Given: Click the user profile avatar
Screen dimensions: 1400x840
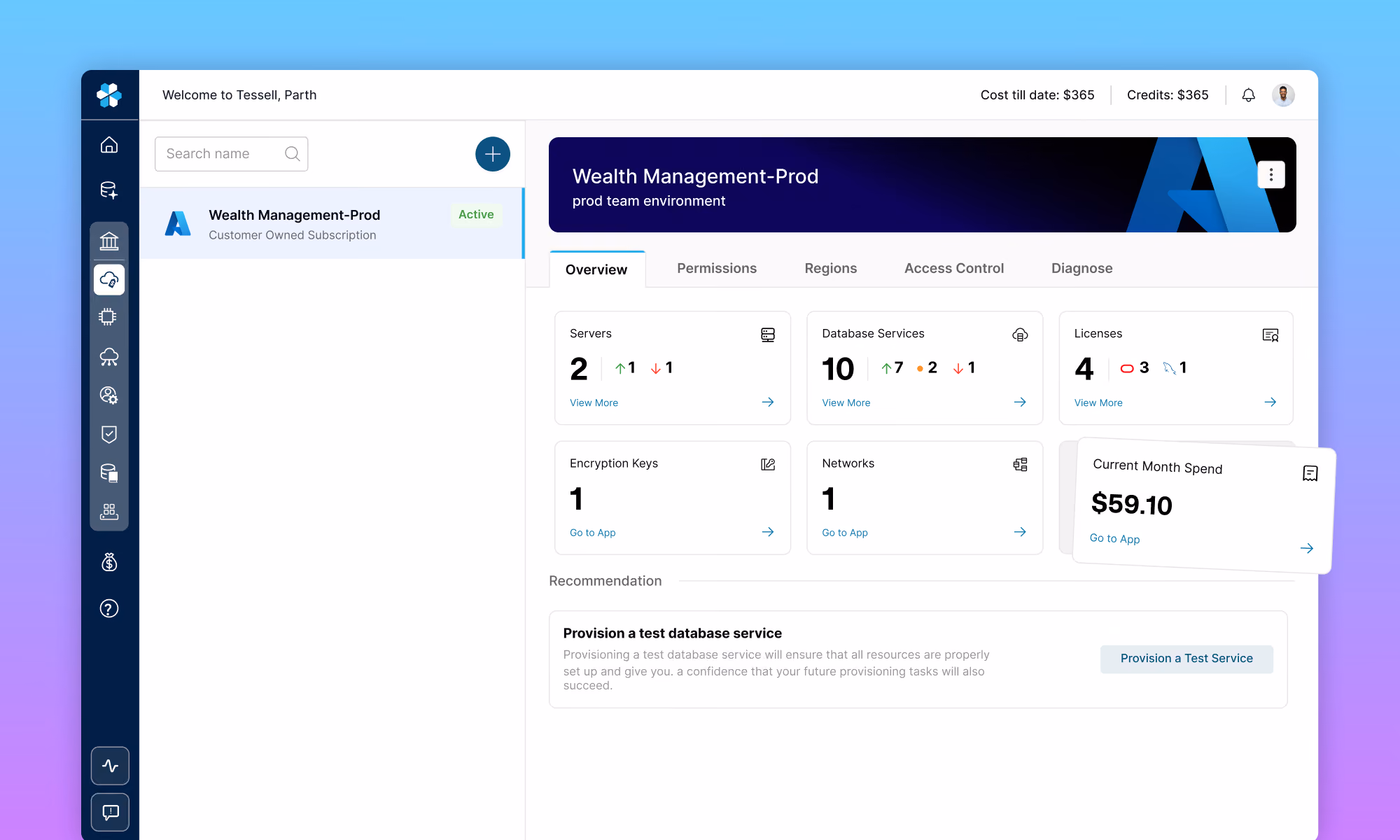Looking at the screenshot, I should (1283, 95).
